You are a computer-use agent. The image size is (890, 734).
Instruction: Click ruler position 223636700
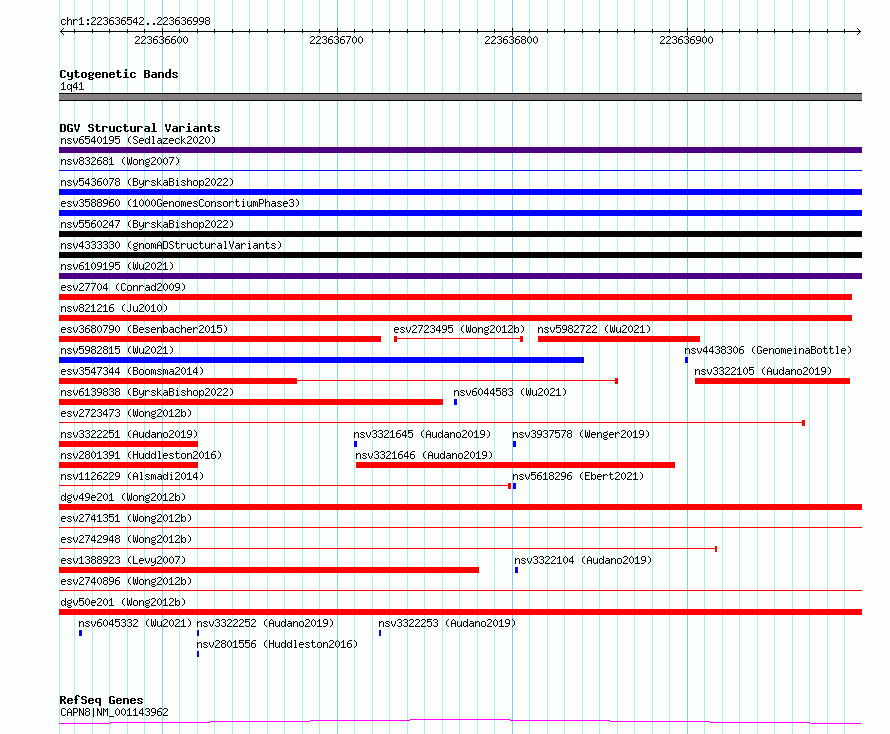pyautogui.click(x=336, y=40)
